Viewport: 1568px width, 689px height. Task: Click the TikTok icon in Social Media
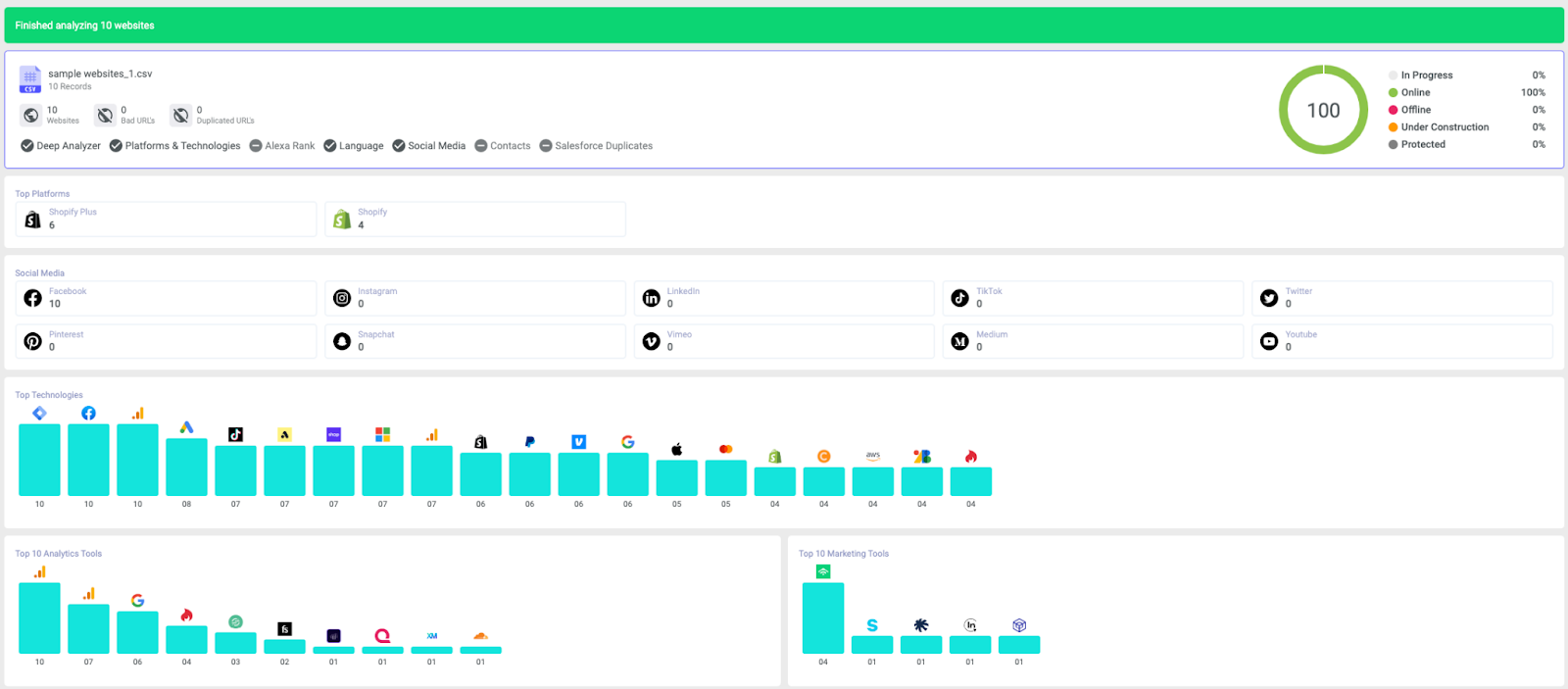click(960, 298)
